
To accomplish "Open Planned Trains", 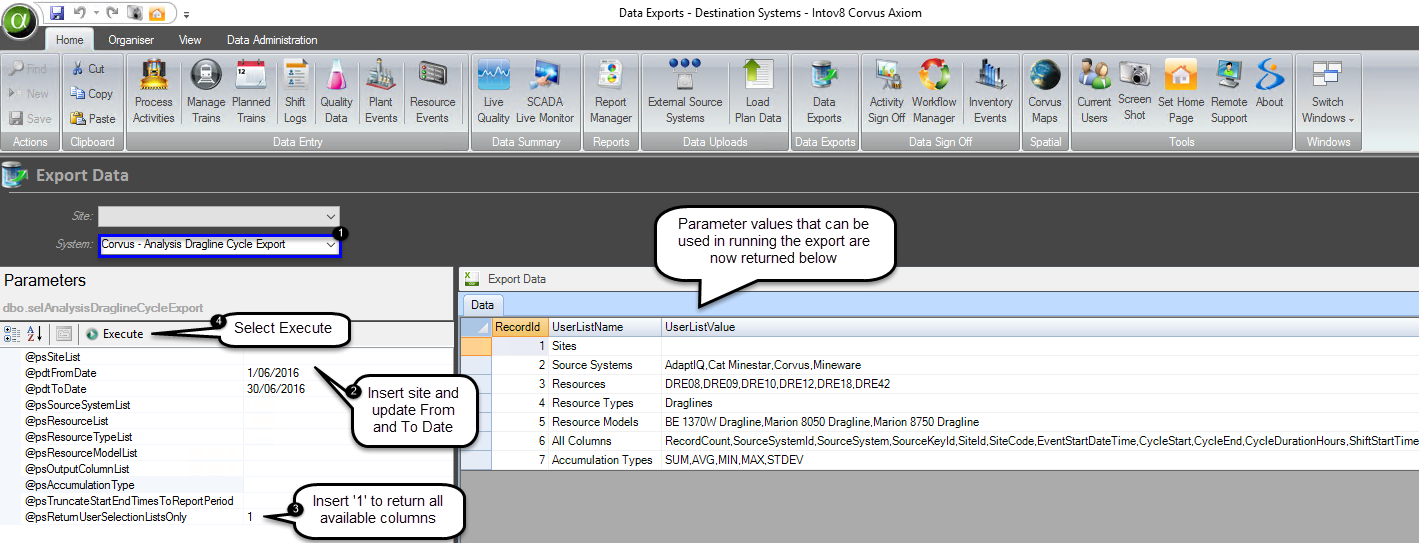I will pyautogui.click(x=251, y=91).
